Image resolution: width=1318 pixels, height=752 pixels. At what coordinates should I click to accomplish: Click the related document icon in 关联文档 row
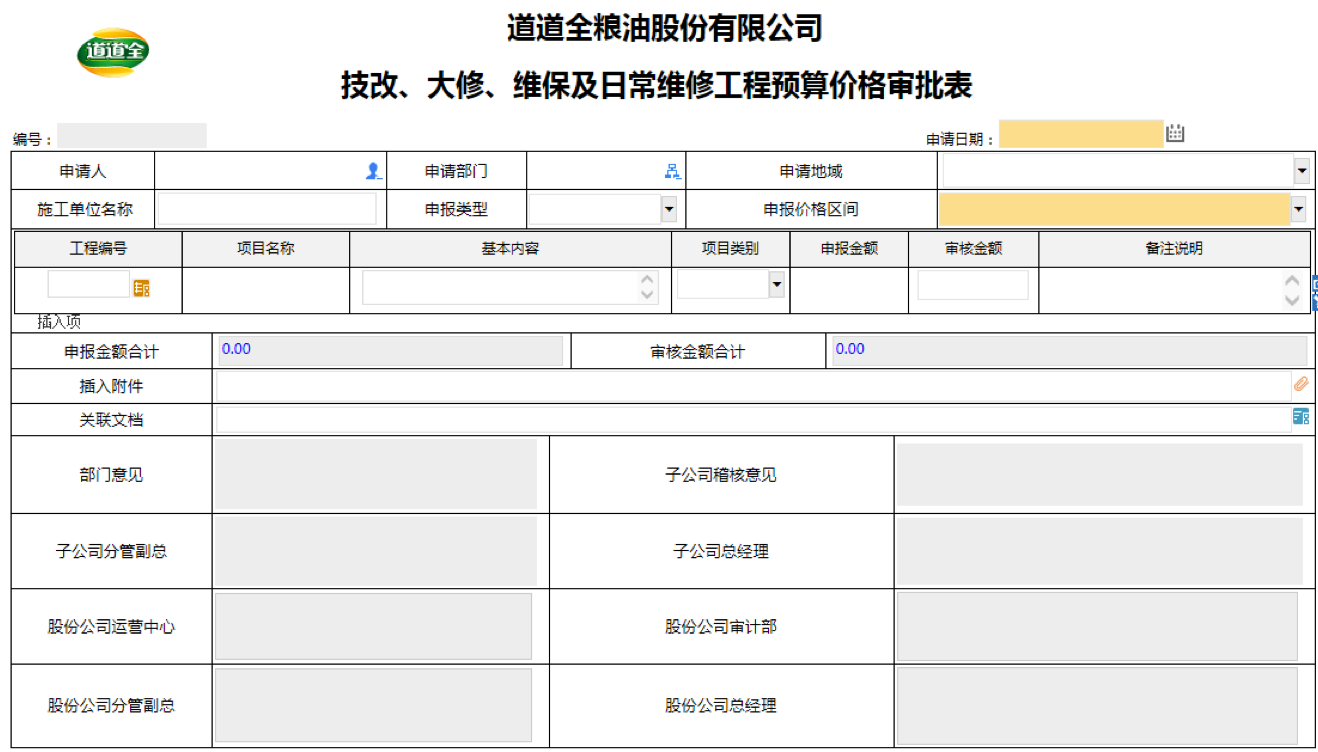coord(1300,417)
